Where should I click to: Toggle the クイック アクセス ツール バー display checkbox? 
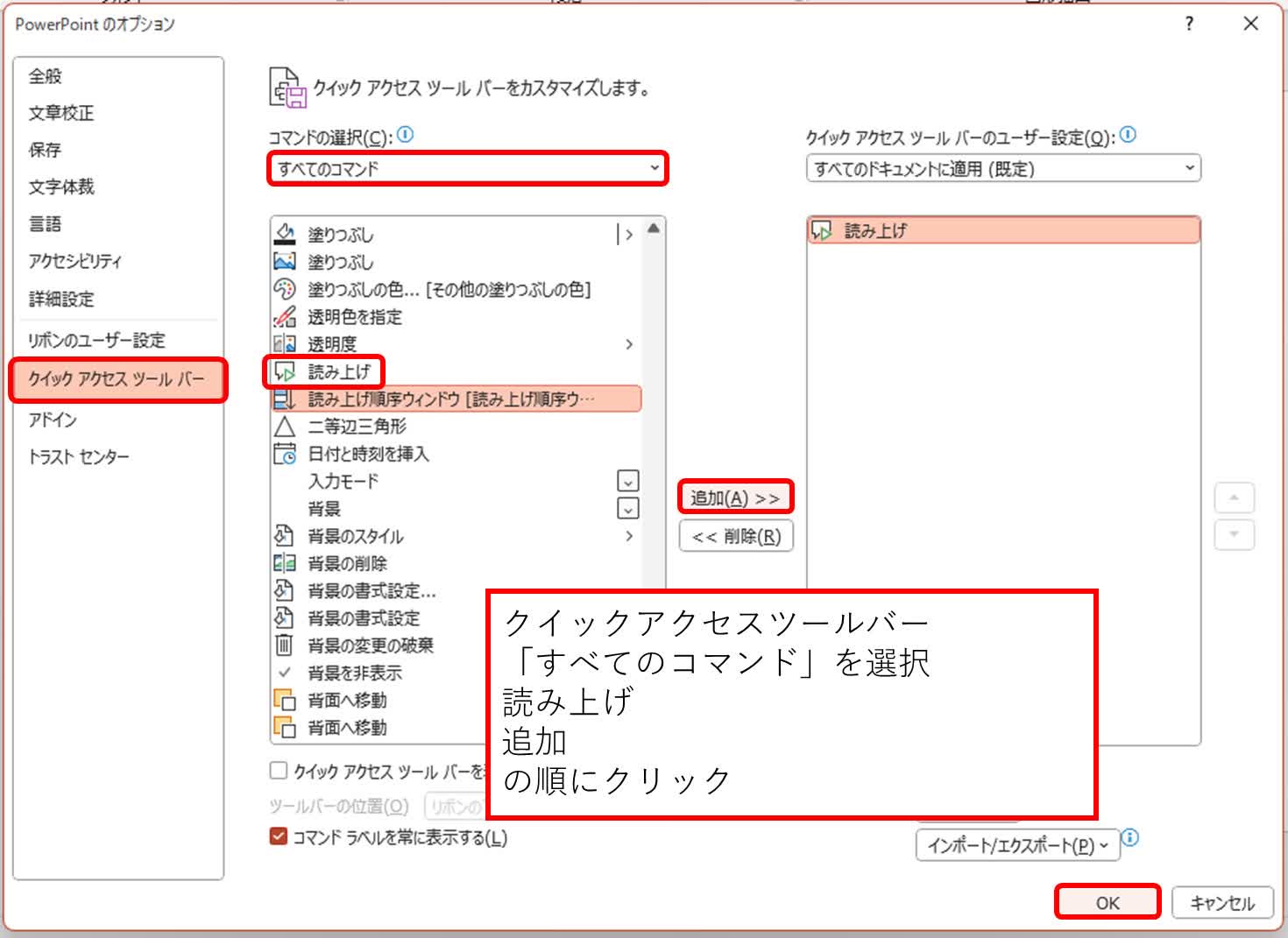coord(279,771)
